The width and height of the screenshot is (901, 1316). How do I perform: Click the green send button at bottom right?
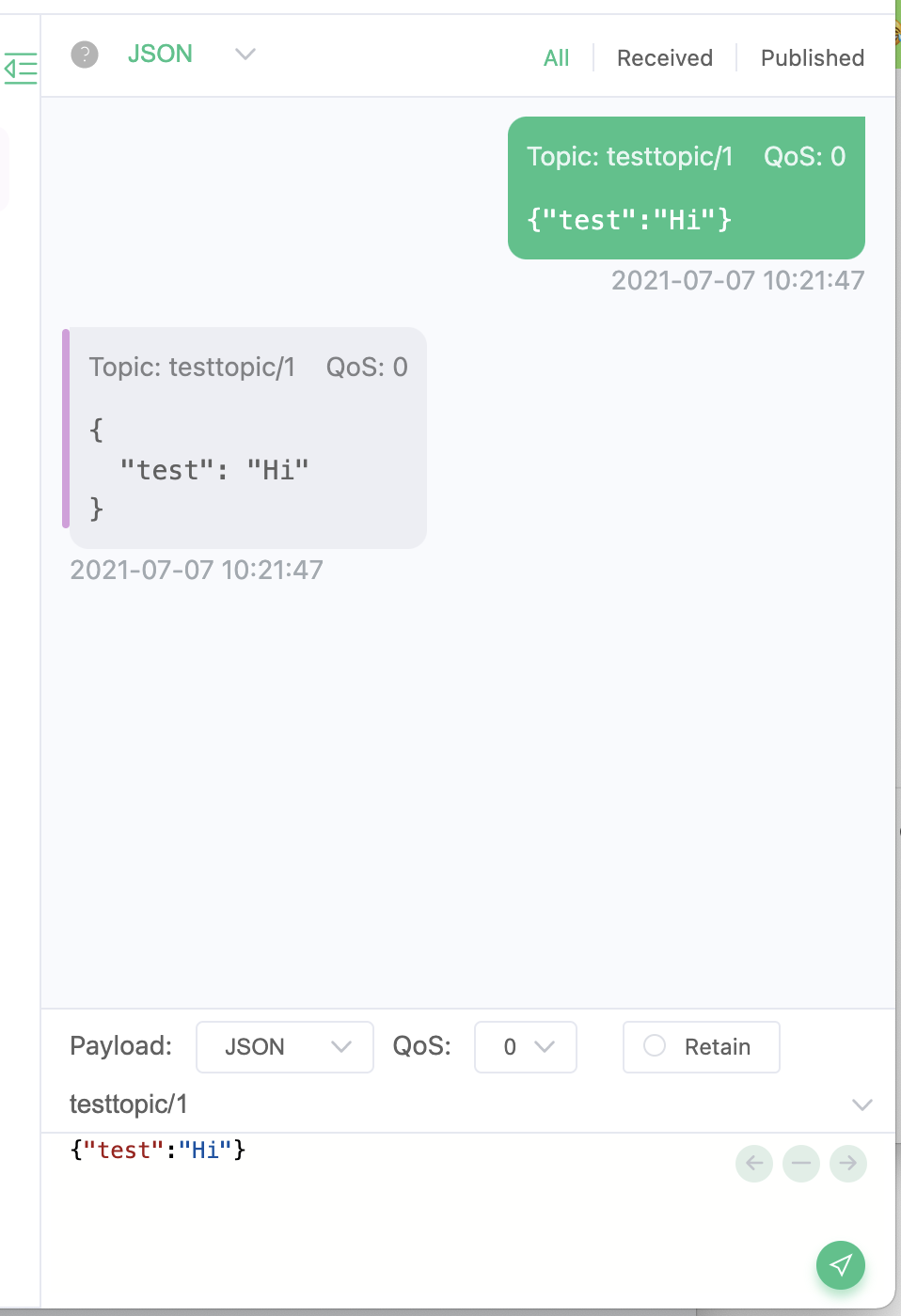[x=840, y=1265]
